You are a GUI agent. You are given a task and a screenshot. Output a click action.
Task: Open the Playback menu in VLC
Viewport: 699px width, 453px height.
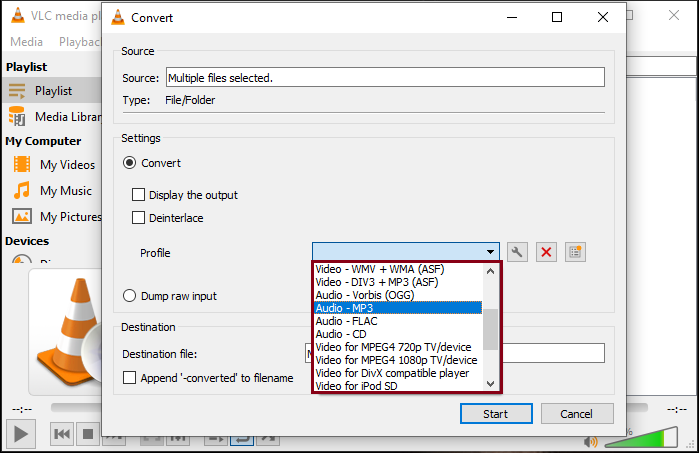tap(79, 42)
